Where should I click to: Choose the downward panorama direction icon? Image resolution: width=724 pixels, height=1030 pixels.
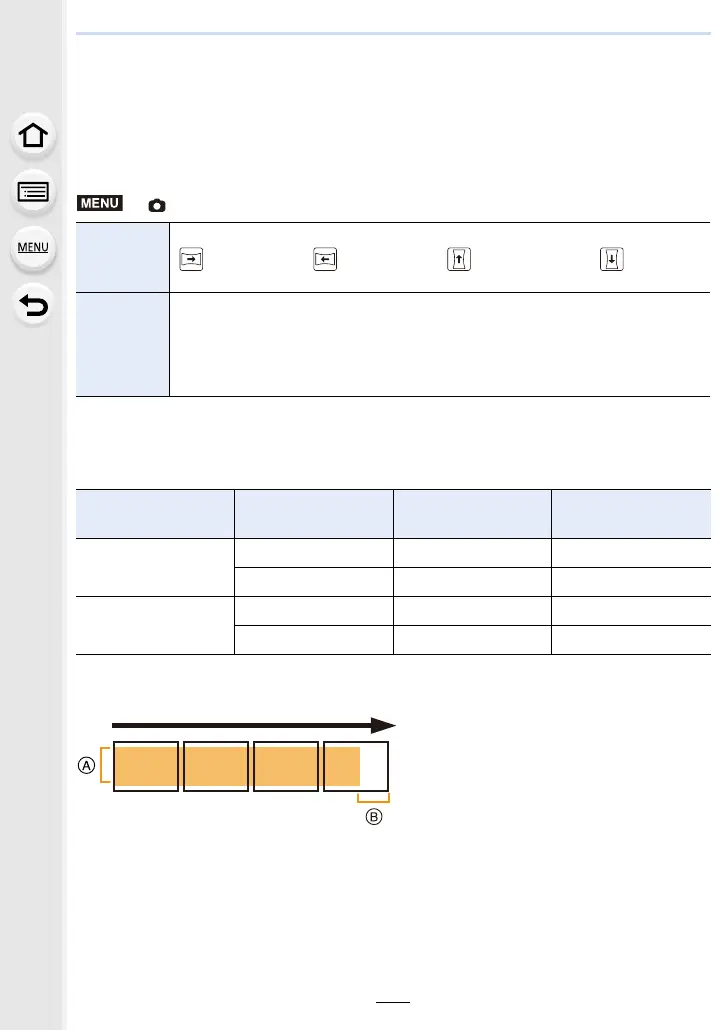click(x=612, y=259)
